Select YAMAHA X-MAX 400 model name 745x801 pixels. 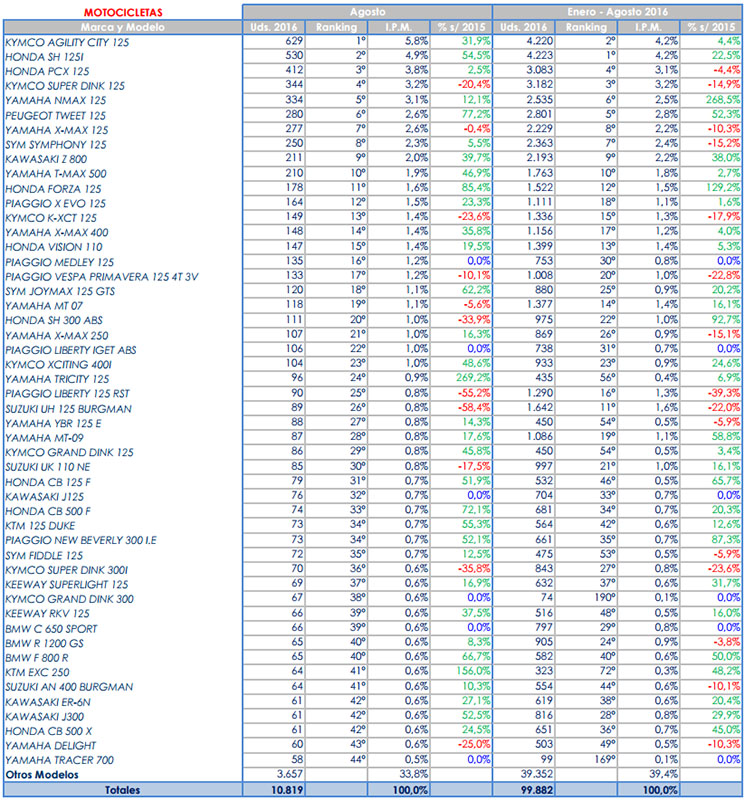pyautogui.click(x=57, y=232)
